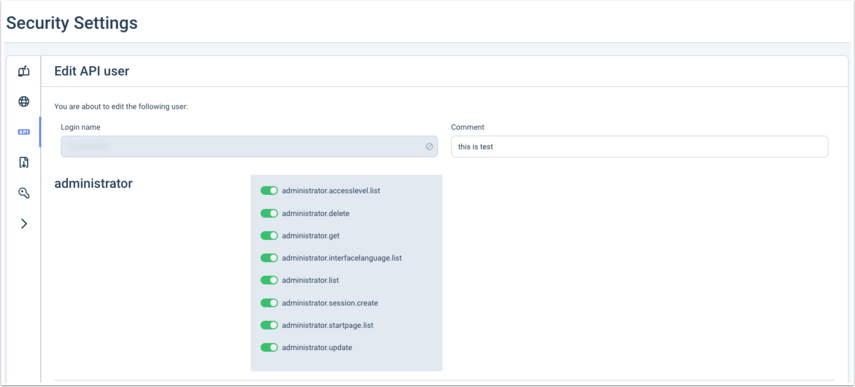Image resolution: width=855 pixels, height=387 pixels.
Task: Open the file download sidebar icon
Action: coord(23,162)
